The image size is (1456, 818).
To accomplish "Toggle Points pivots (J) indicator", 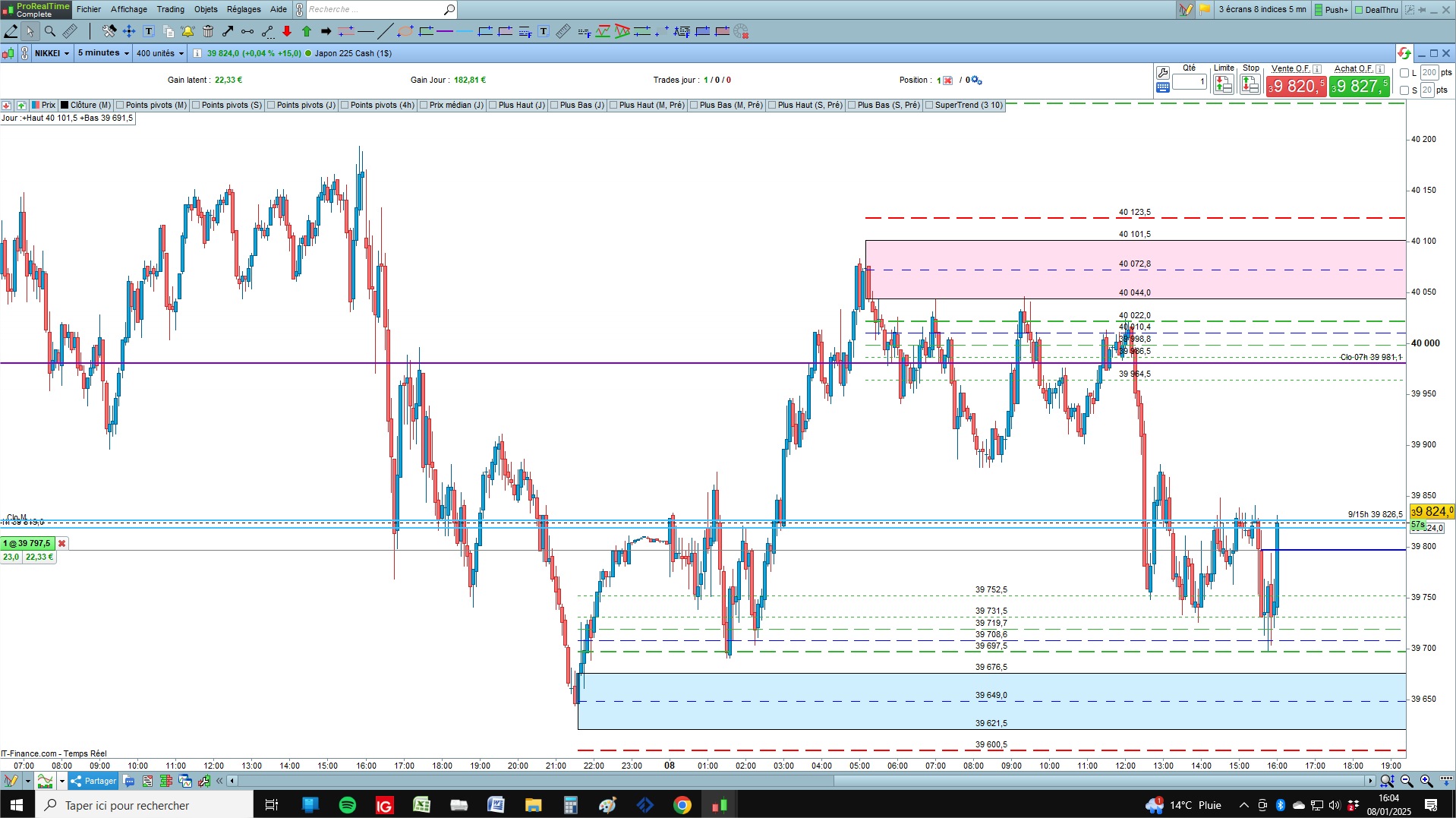I will 301,105.
